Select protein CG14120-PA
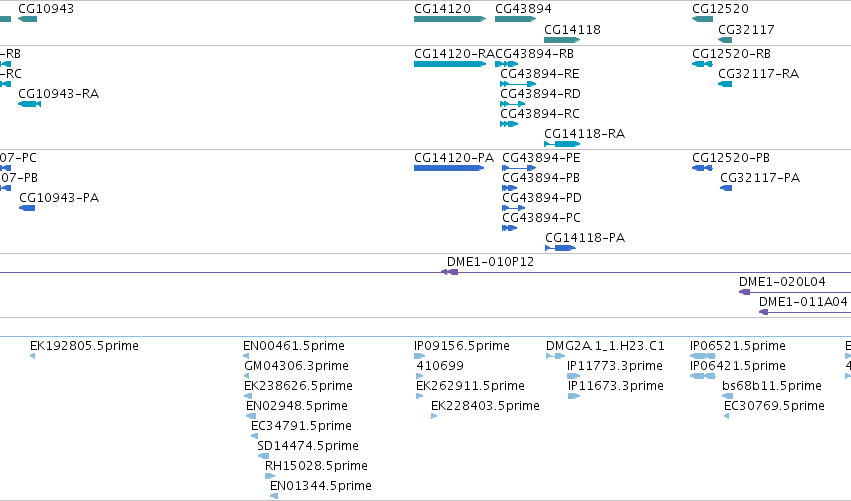Image resolution: width=851 pixels, height=501 pixels. point(454,158)
